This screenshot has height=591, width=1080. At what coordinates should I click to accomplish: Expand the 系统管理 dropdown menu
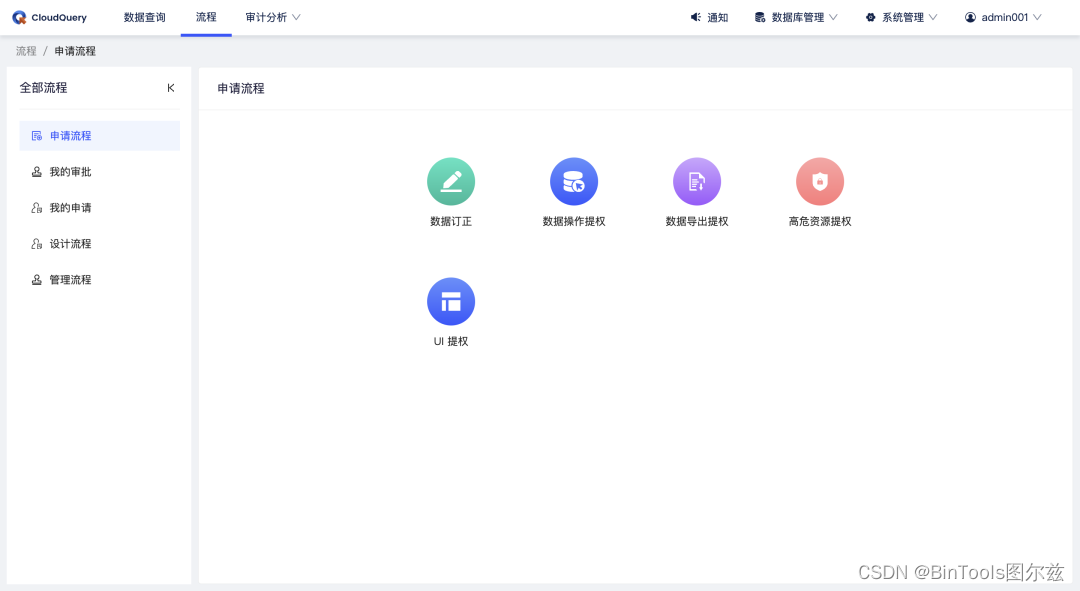tap(901, 17)
